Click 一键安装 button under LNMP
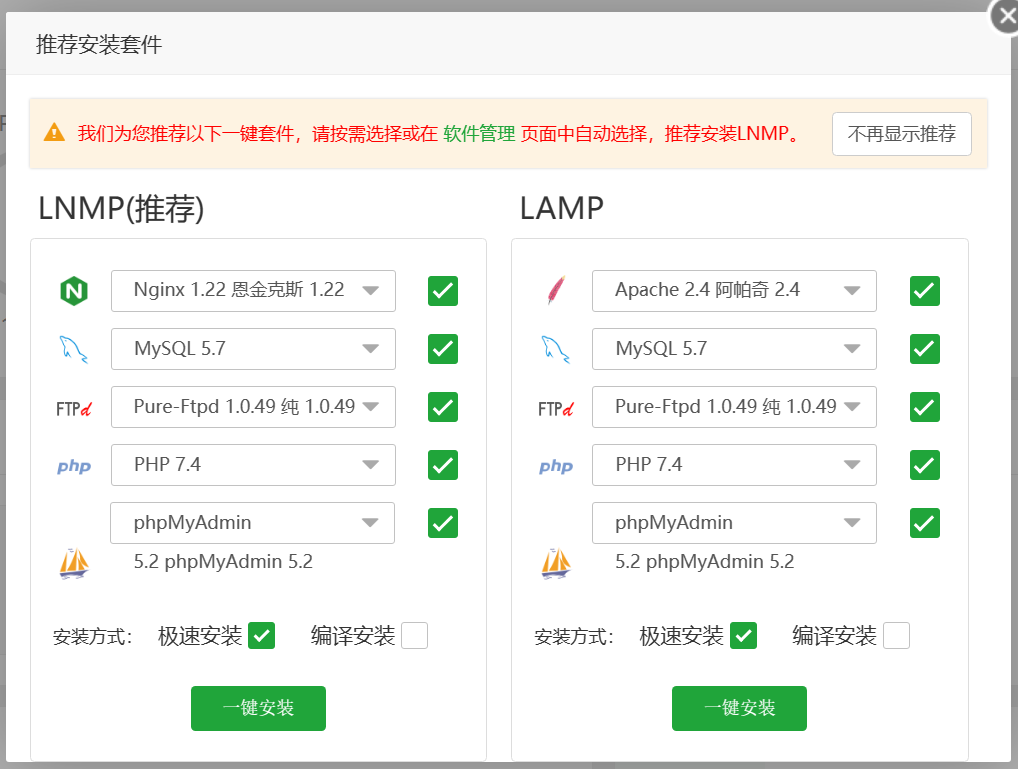This screenshot has width=1018, height=769. click(258, 708)
